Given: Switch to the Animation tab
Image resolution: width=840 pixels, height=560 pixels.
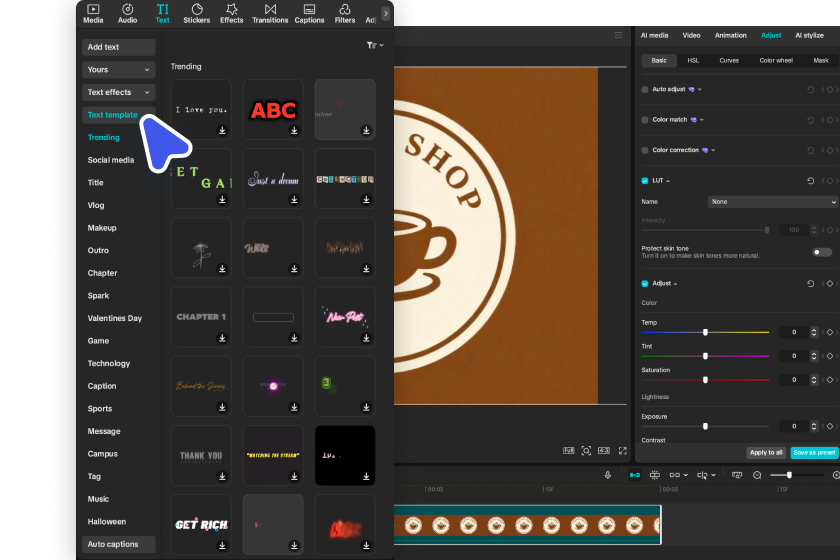Looking at the screenshot, I should pyautogui.click(x=730, y=35).
